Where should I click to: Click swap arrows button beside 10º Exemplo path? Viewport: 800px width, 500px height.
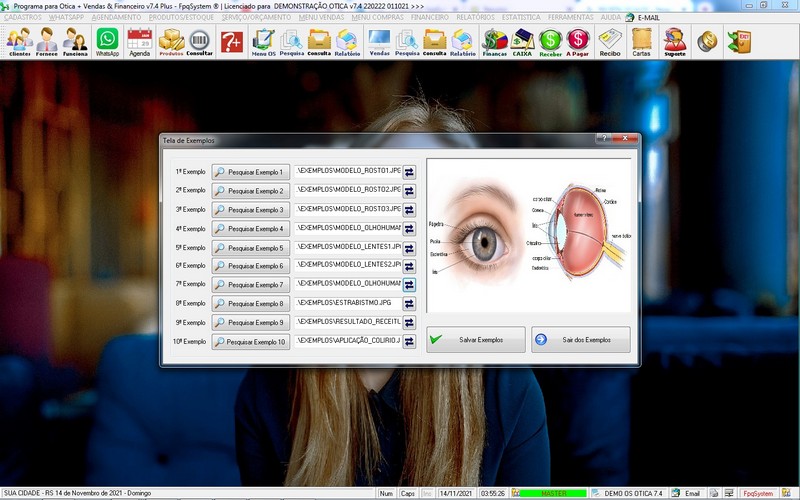coord(409,342)
